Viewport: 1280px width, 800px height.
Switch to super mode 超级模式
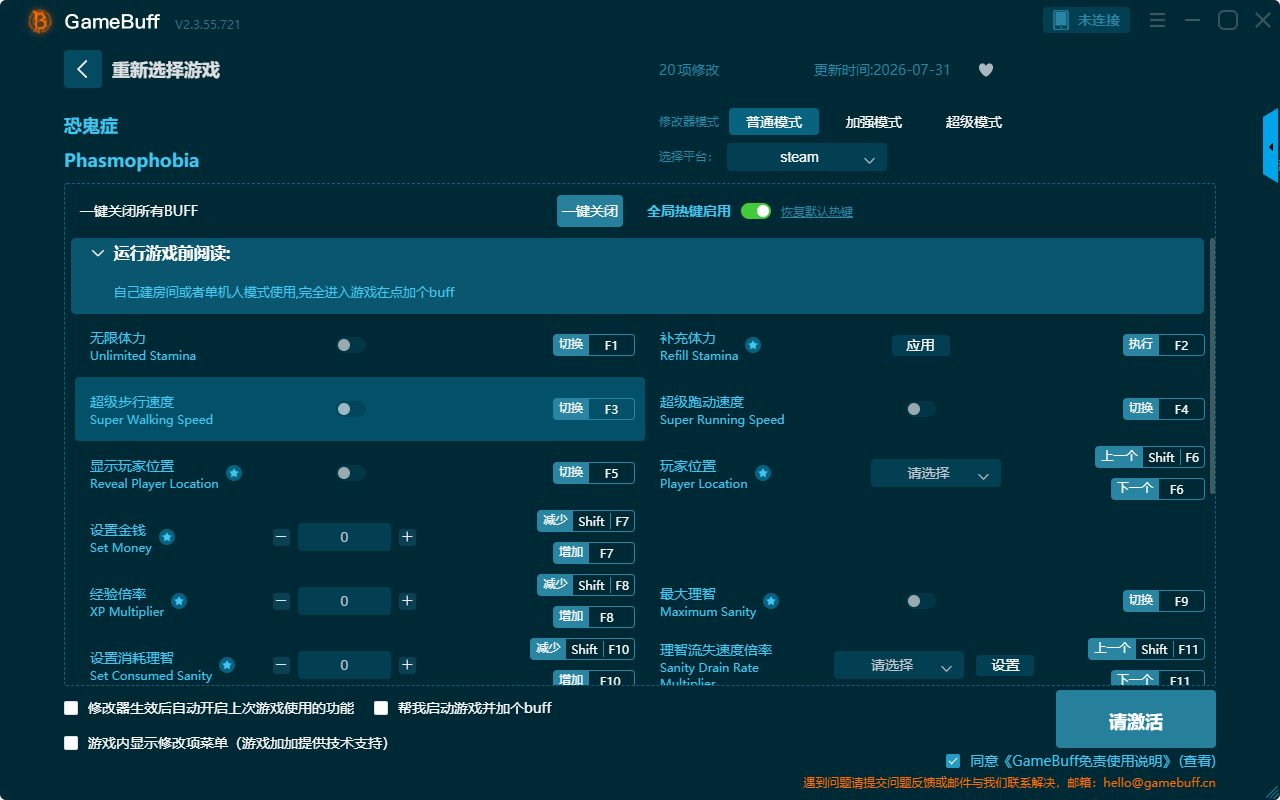974,122
